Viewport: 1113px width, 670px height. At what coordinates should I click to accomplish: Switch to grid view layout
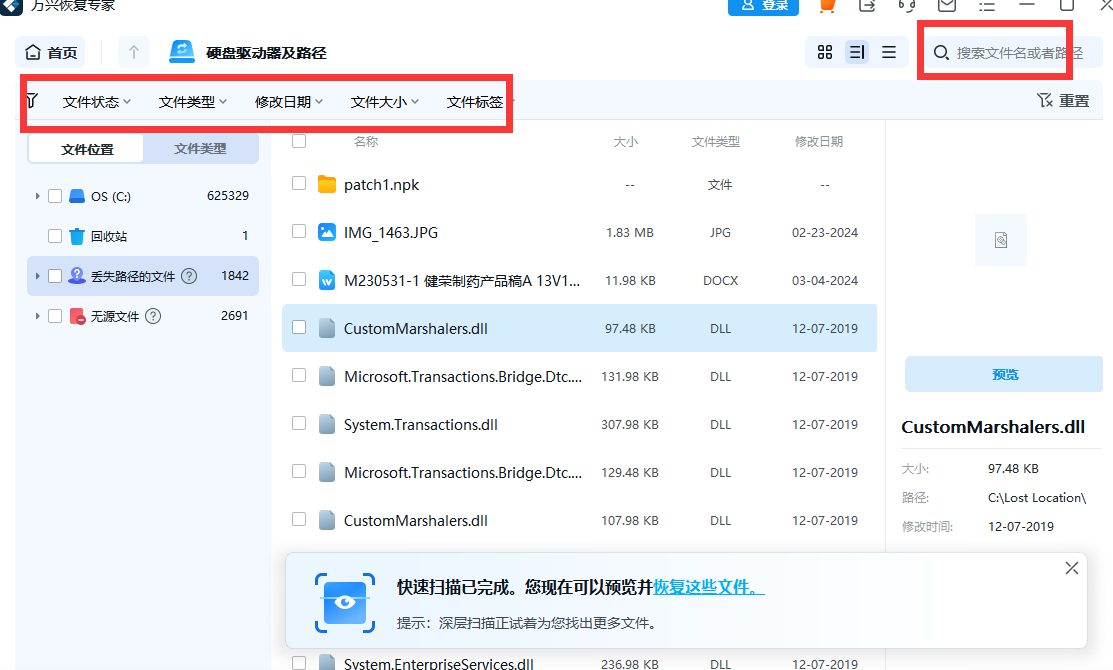pos(824,51)
